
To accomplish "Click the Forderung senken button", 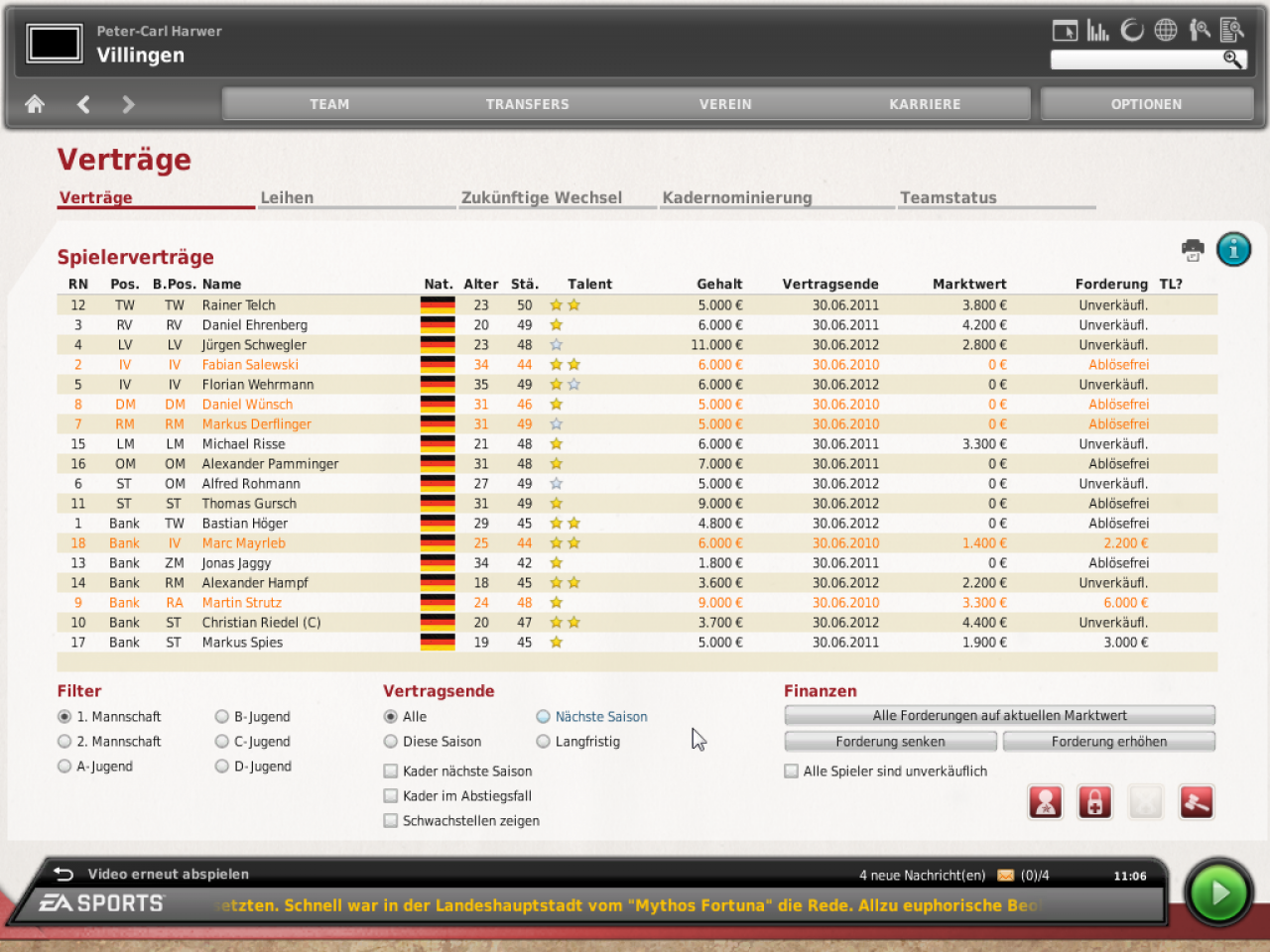I will tap(891, 742).
